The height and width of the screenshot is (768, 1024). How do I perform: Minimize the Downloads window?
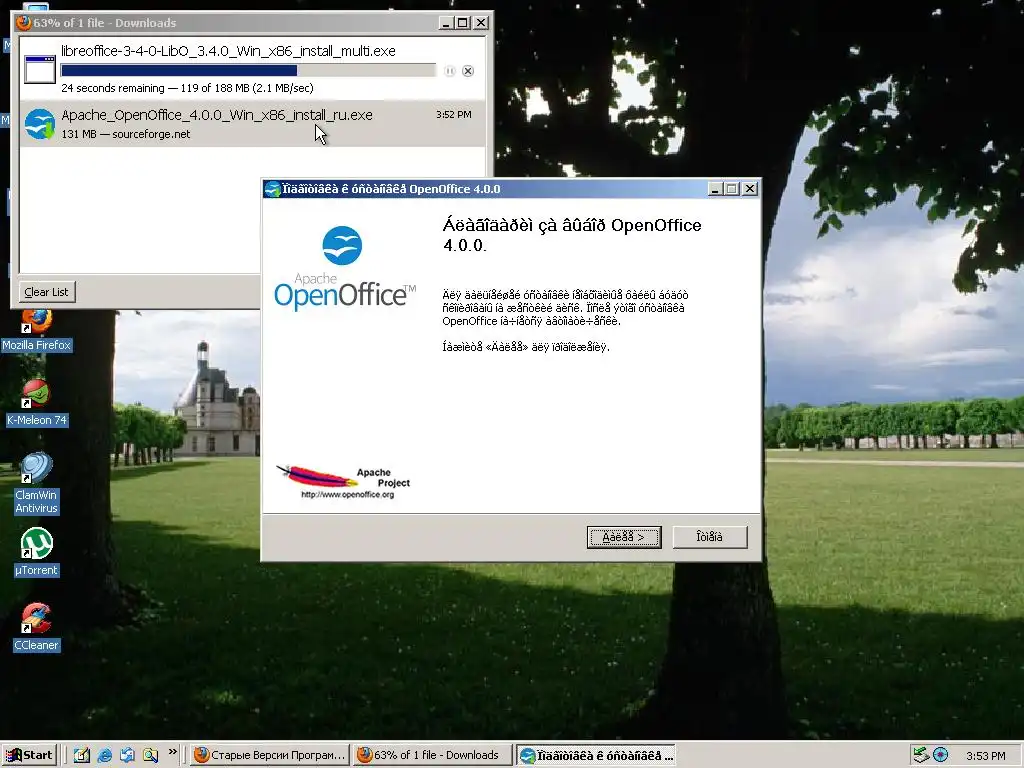click(x=446, y=23)
